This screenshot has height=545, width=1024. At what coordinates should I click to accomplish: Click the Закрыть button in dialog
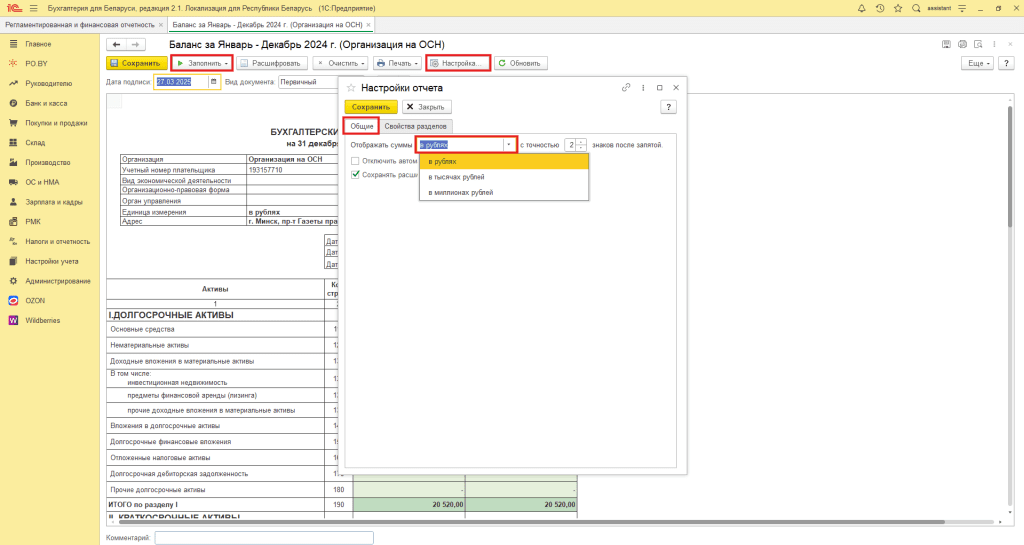tap(426, 107)
